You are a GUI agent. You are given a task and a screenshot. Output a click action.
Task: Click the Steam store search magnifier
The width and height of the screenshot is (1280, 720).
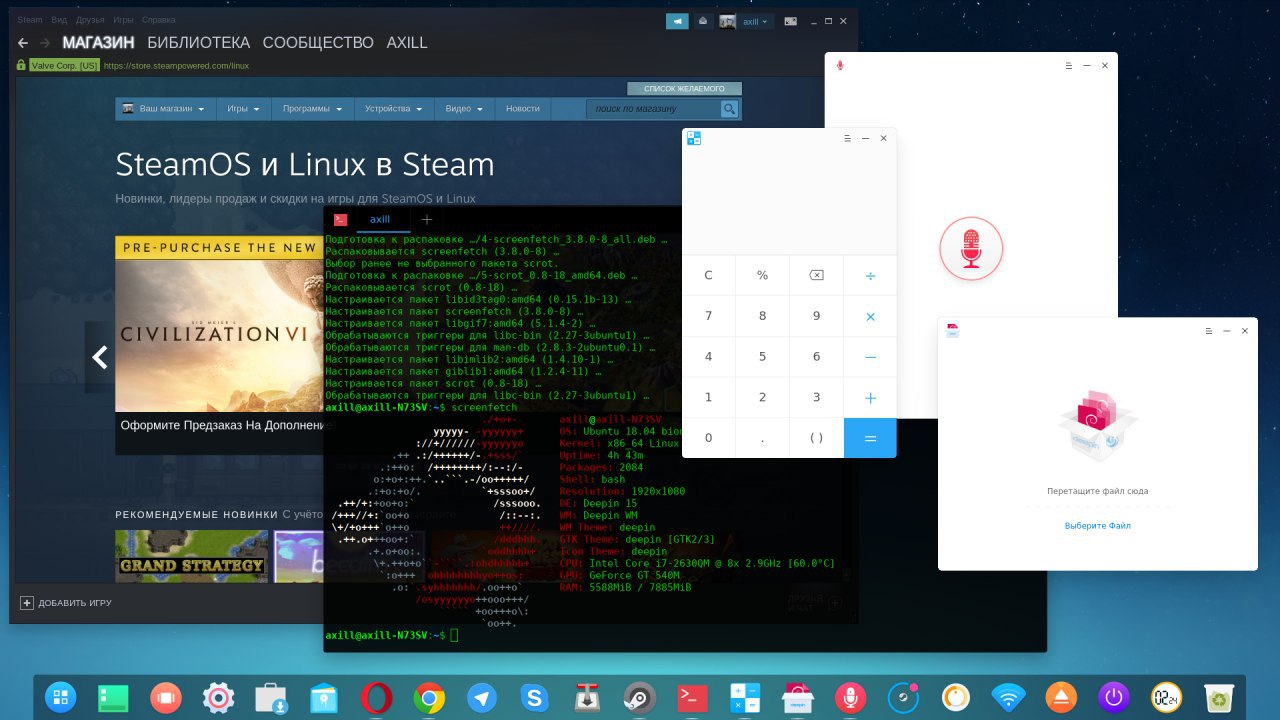730,108
